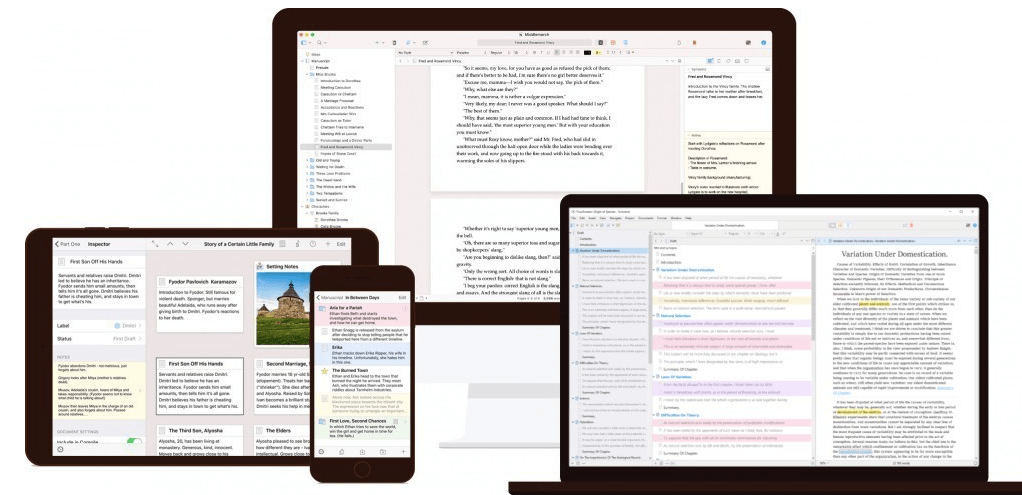The height and width of the screenshot is (495, 1022).
Task: Click the compose icon in Mac Scrivener toolbar
Action: point(426,42)
